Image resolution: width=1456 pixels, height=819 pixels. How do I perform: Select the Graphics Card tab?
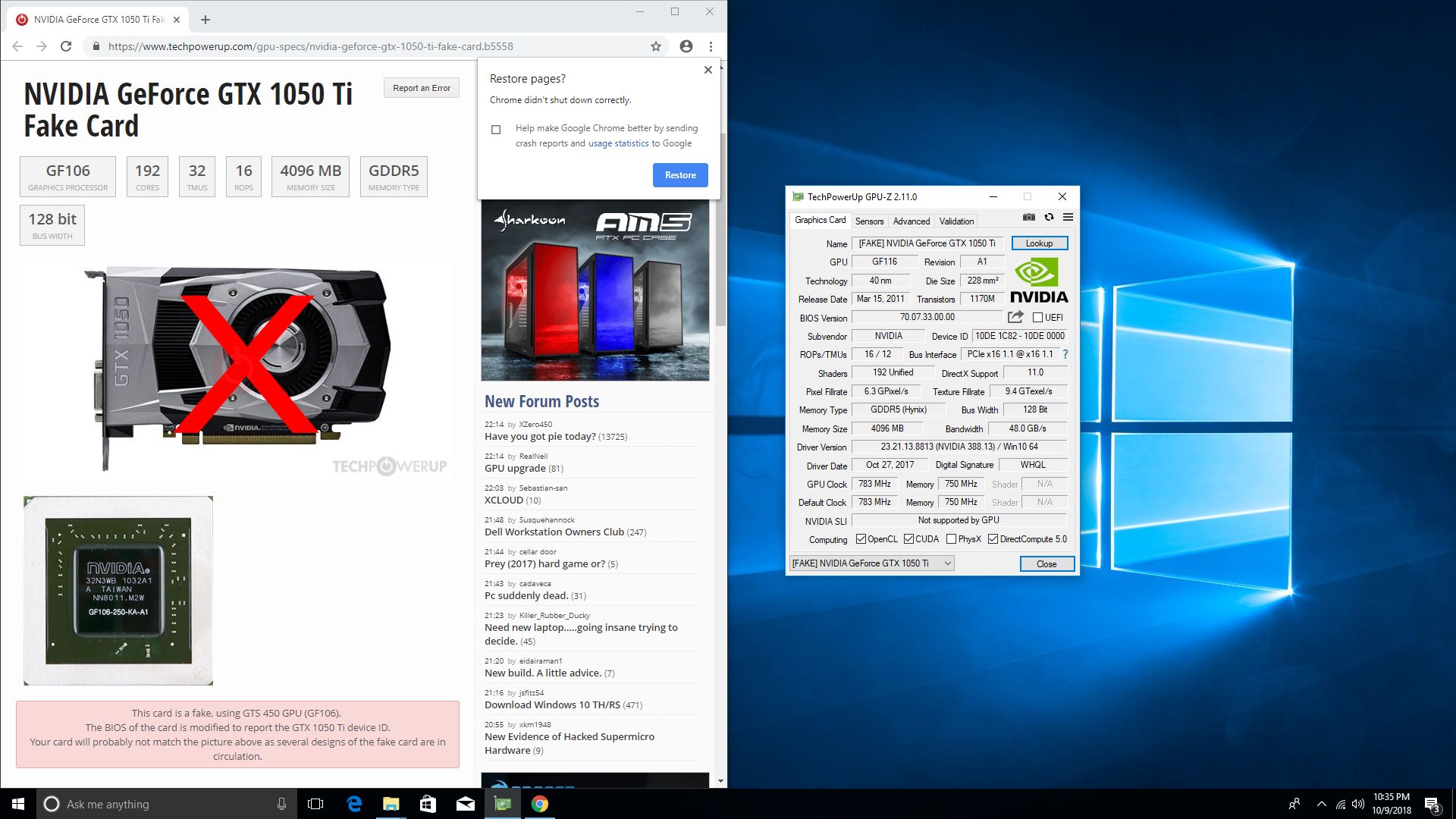pyautogui.click(x=820, y=220)
